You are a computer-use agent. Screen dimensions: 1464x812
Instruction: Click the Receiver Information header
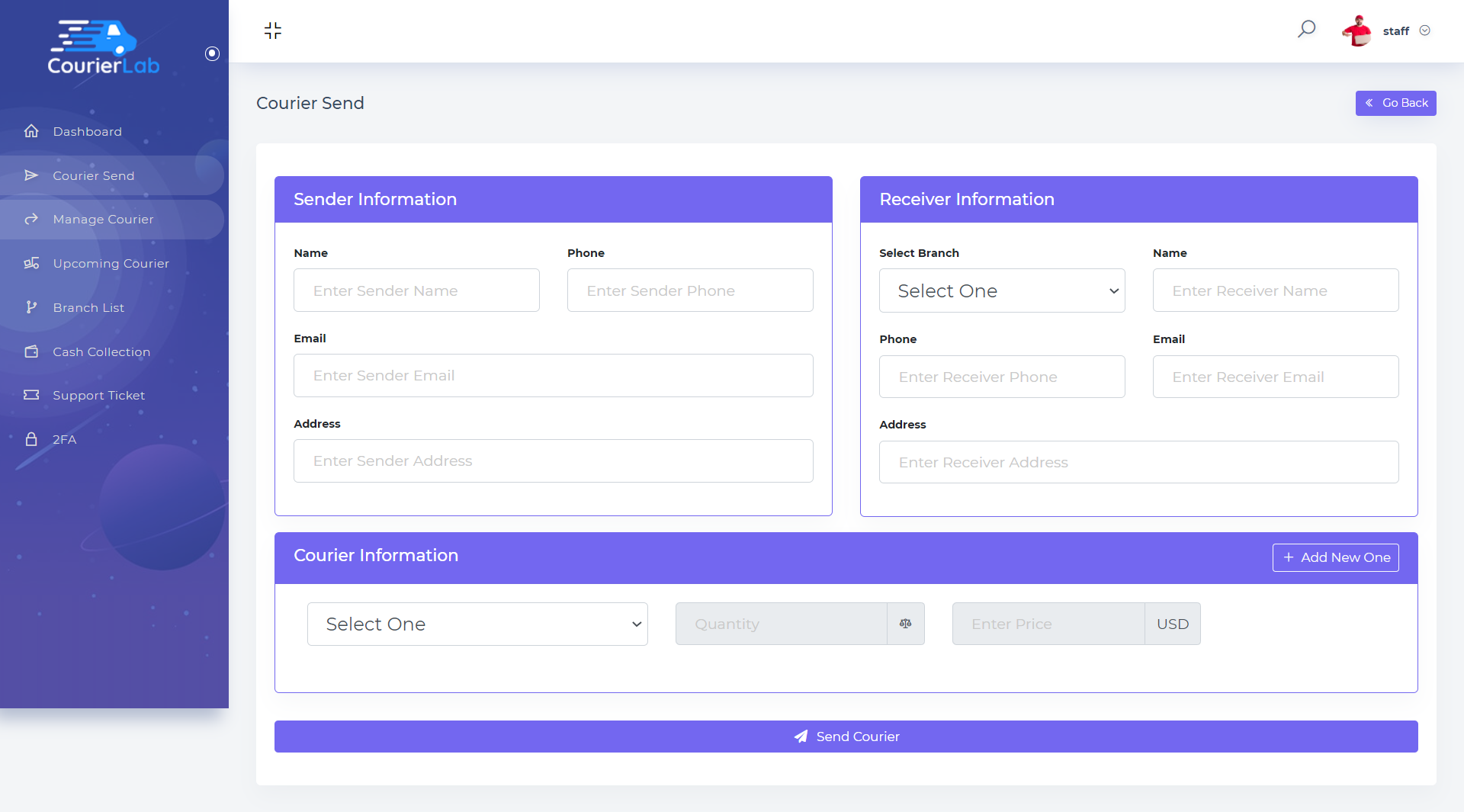pyautogui.click(x=967, y=199)
